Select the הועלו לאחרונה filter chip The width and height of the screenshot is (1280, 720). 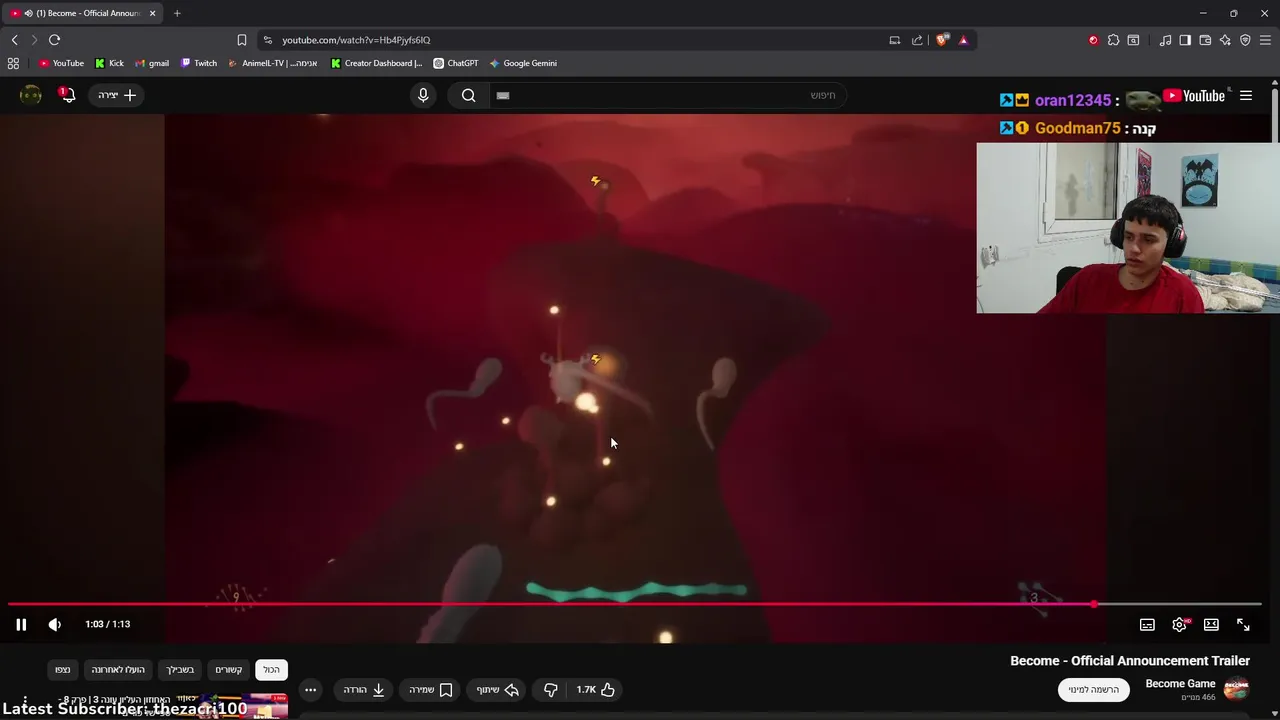tap(118, 670)
